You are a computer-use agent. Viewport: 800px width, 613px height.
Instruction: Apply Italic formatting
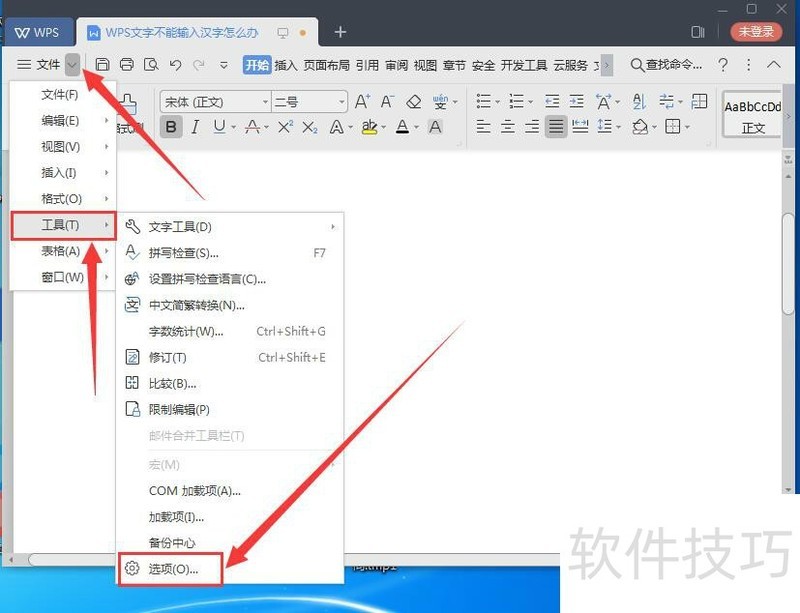pyautogui.click(x=195, y=127)
